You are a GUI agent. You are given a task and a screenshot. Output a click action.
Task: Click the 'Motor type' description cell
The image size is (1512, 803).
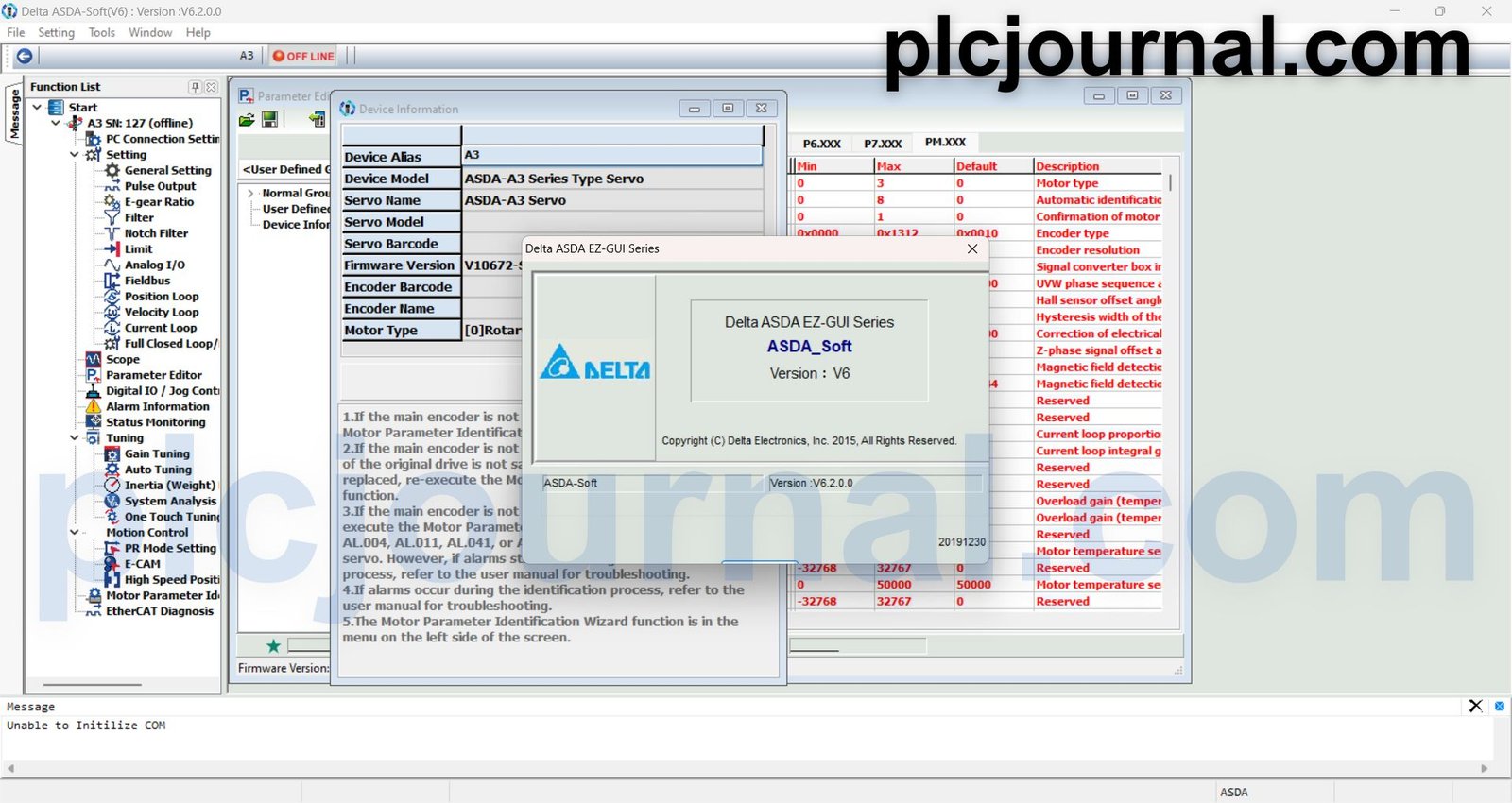(1098, 183)
